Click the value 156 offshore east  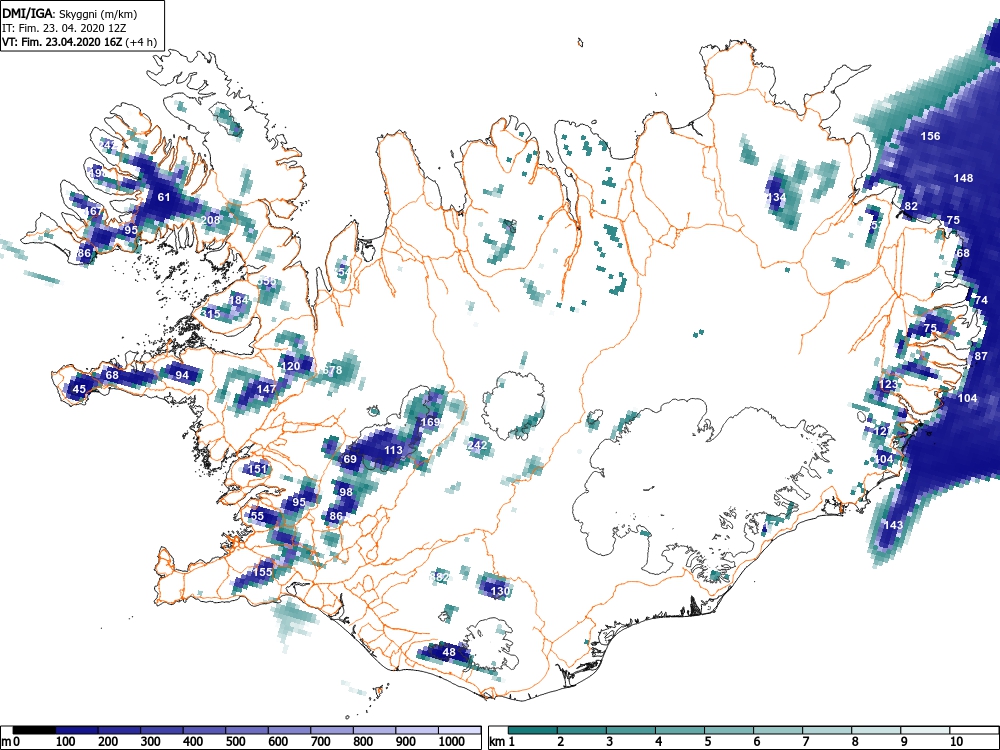pyautogui.click(x=930, y=136)
